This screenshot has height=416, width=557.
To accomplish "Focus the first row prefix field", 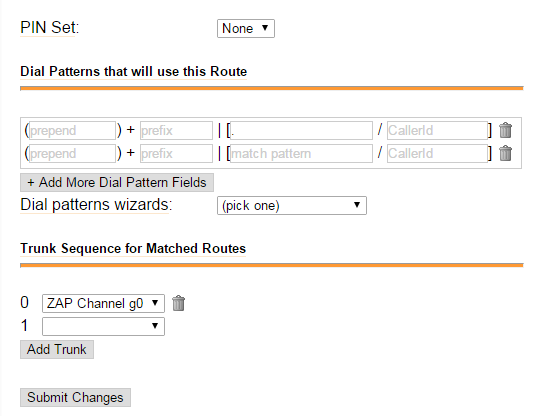I will [176, 130].
